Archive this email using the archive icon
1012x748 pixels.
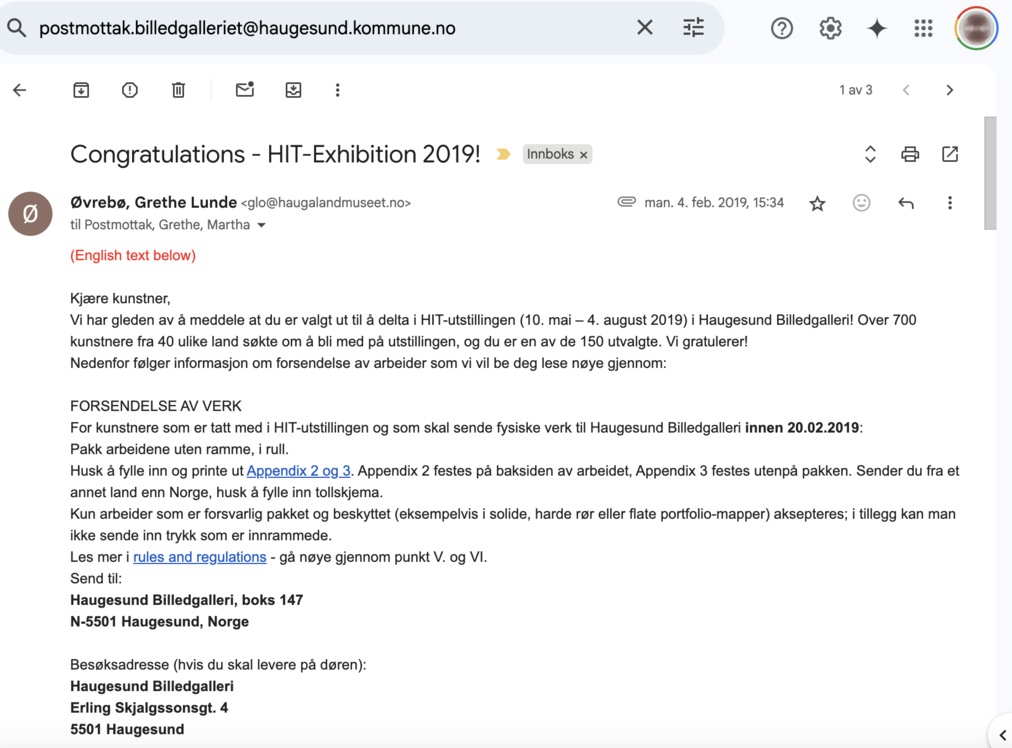[81, 90]
